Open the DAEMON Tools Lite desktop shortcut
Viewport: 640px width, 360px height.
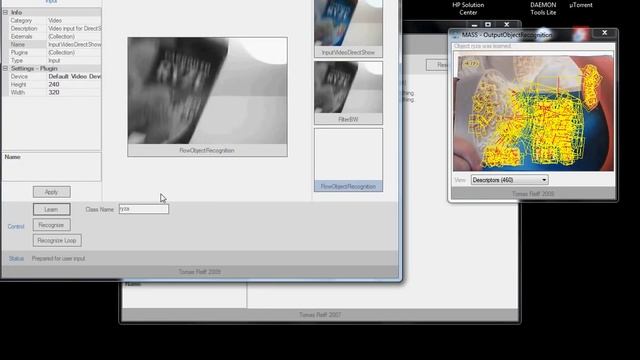tap(543, 9)
